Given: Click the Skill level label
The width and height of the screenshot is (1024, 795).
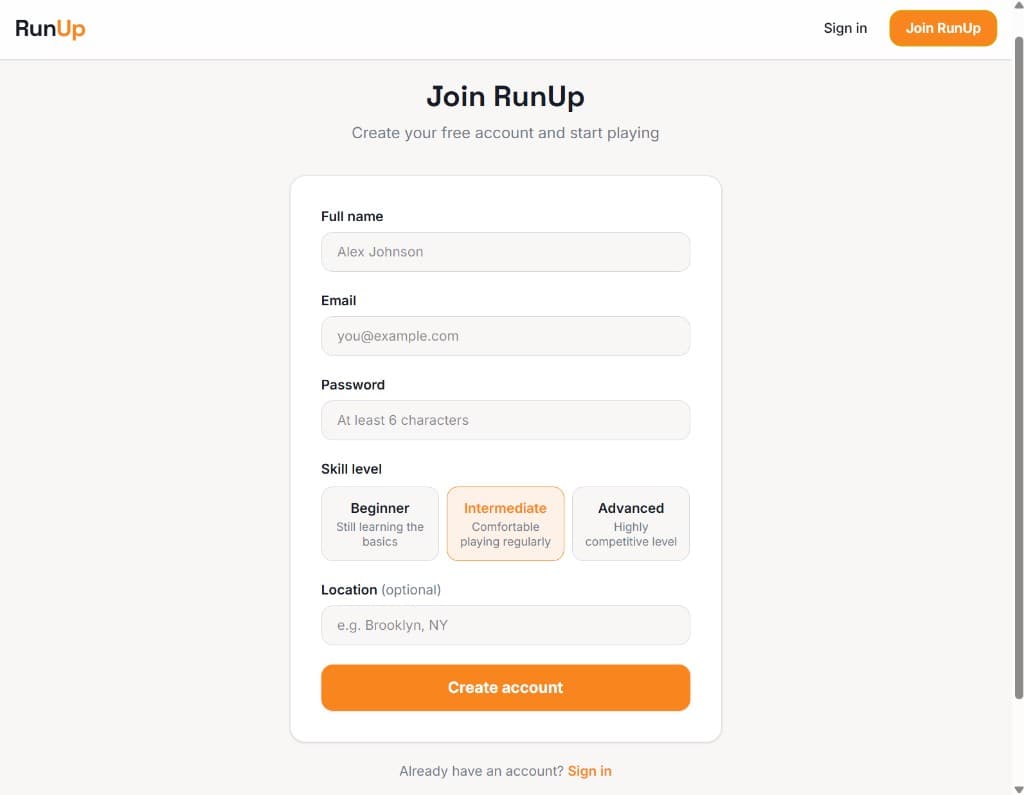Looking at the screenshot, I should [x=351, y=469].
